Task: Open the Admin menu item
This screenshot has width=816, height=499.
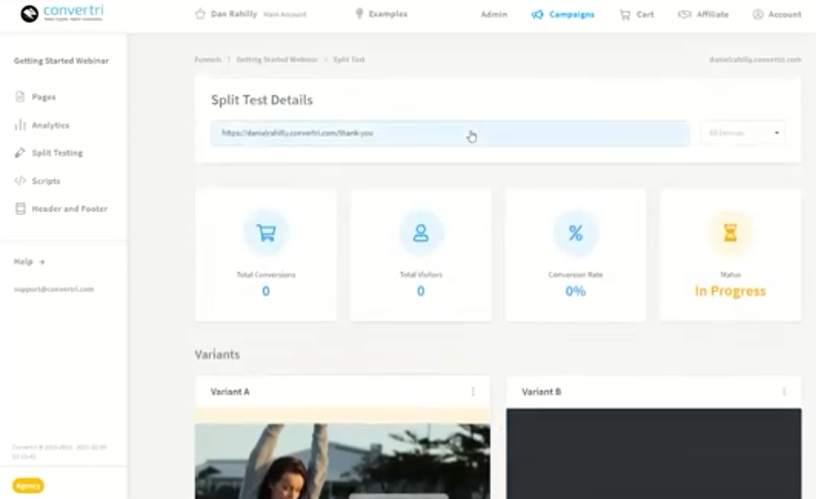Action: [x=494, y=15]
